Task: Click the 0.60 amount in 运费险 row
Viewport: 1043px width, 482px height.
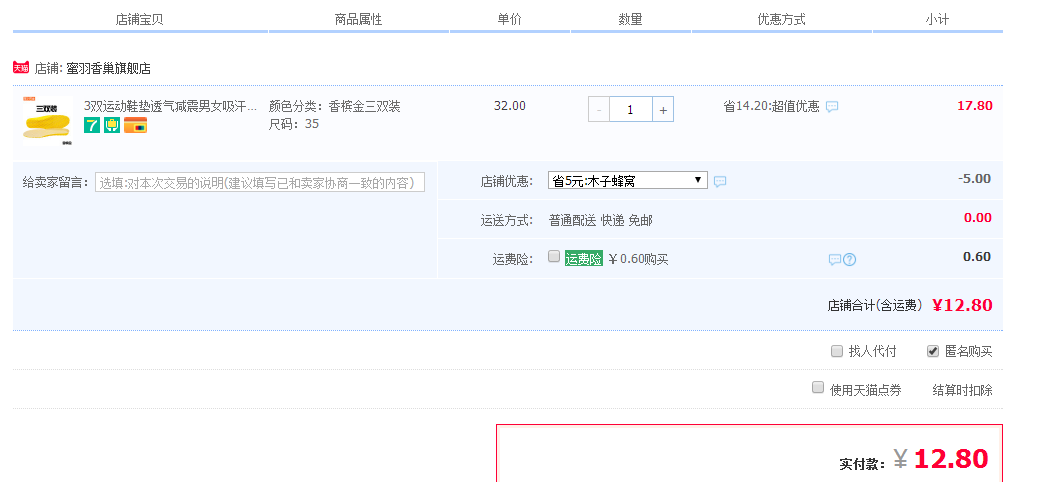Action: 977,257
